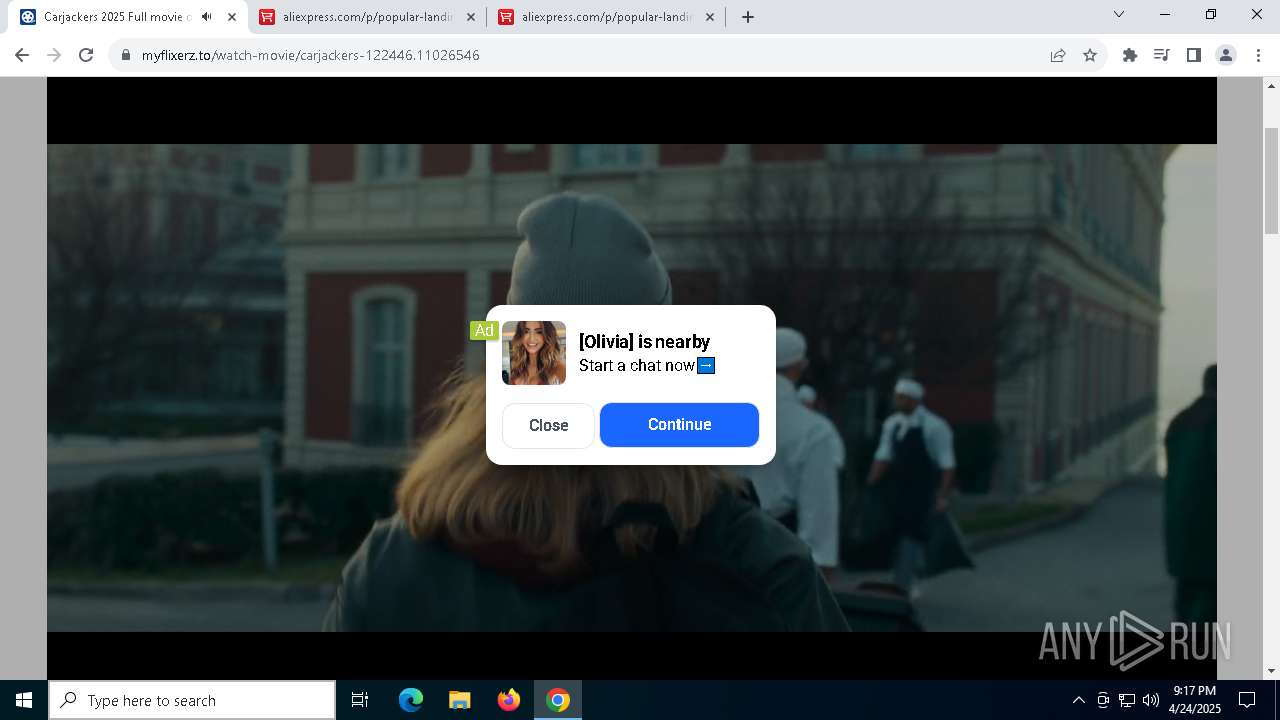This screenshot has height=720, width=1280.
Task: Go back to the previous page
Action: [x=22, y=55]
